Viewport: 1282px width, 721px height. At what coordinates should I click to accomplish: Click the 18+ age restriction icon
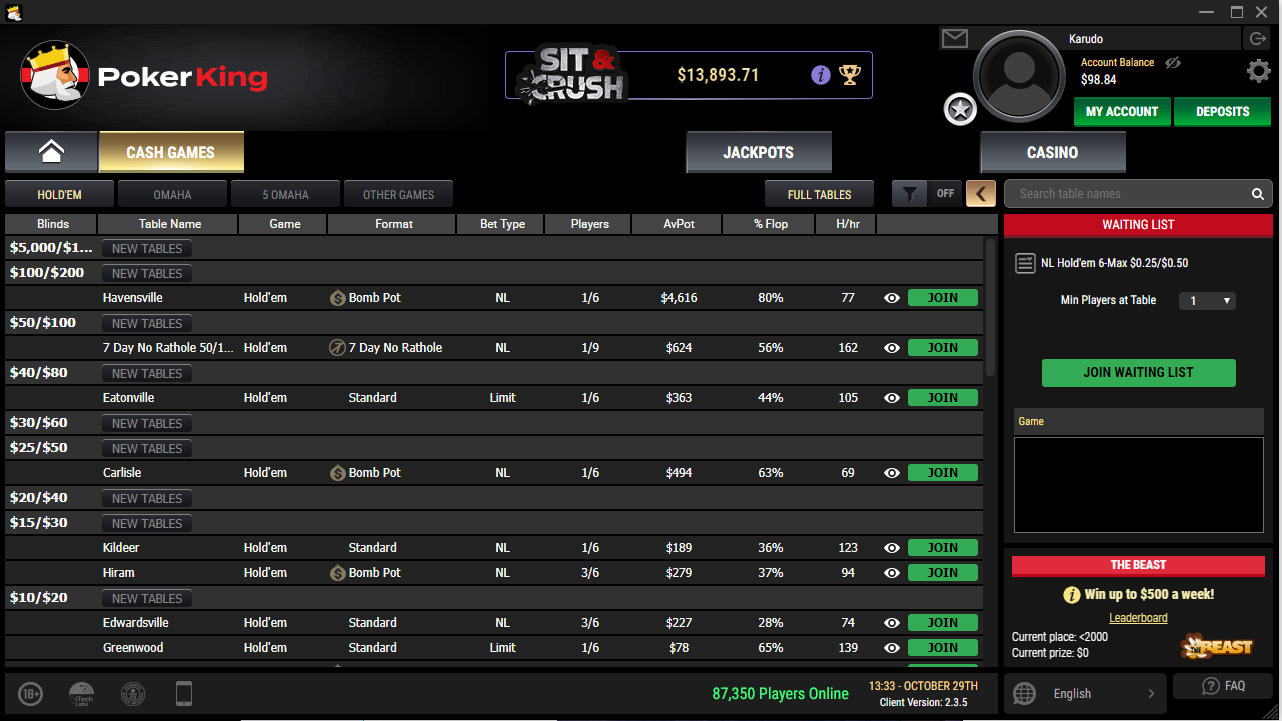click(31, 693)
